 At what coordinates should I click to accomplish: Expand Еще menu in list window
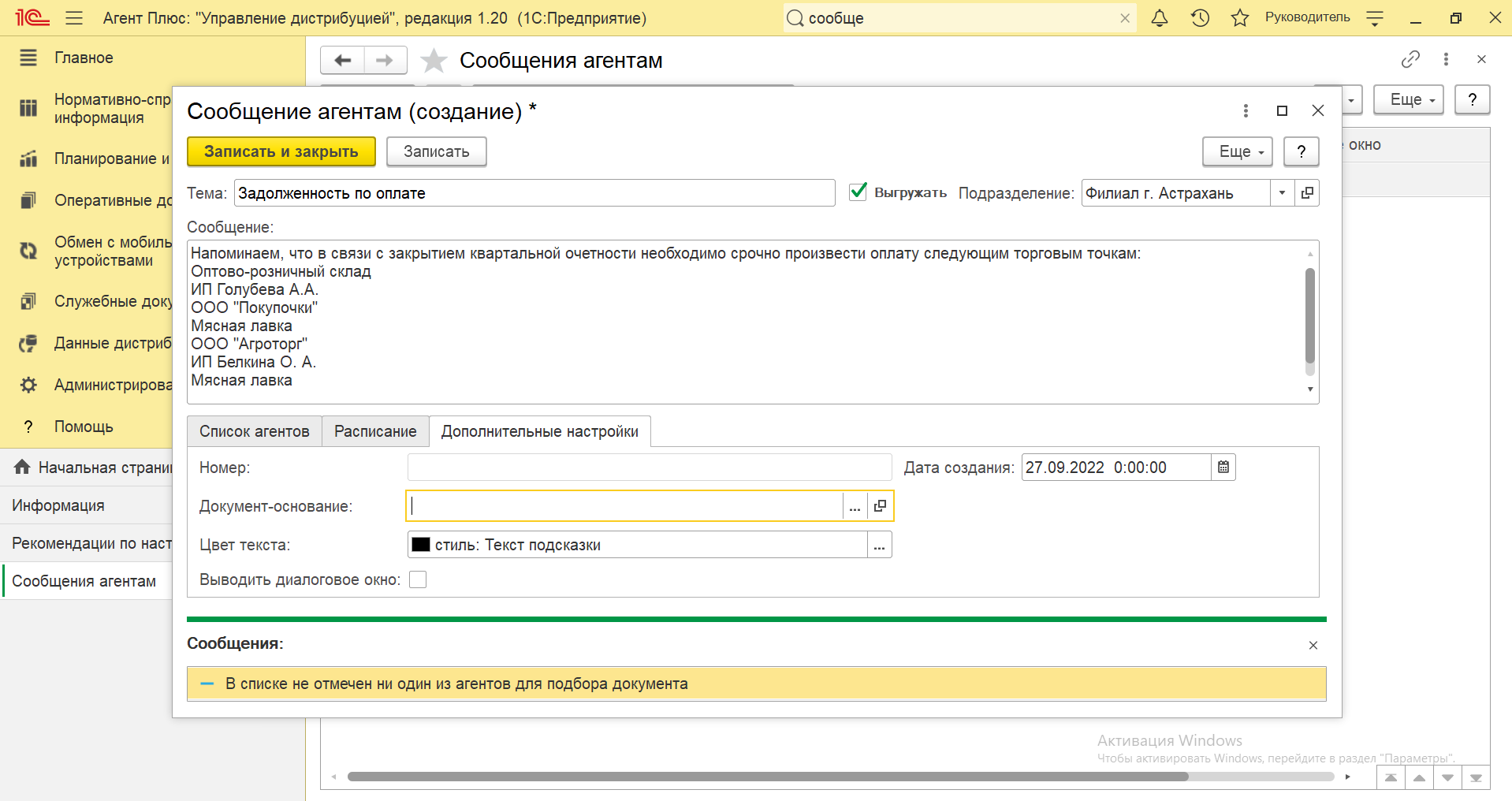1409,99
